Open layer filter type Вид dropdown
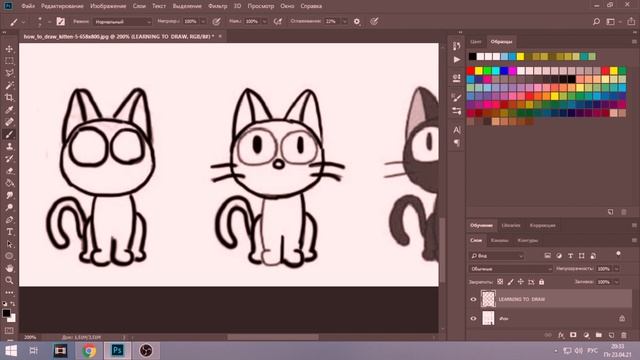The width and height of the screenshot is (640, 360). pos(497,256)
